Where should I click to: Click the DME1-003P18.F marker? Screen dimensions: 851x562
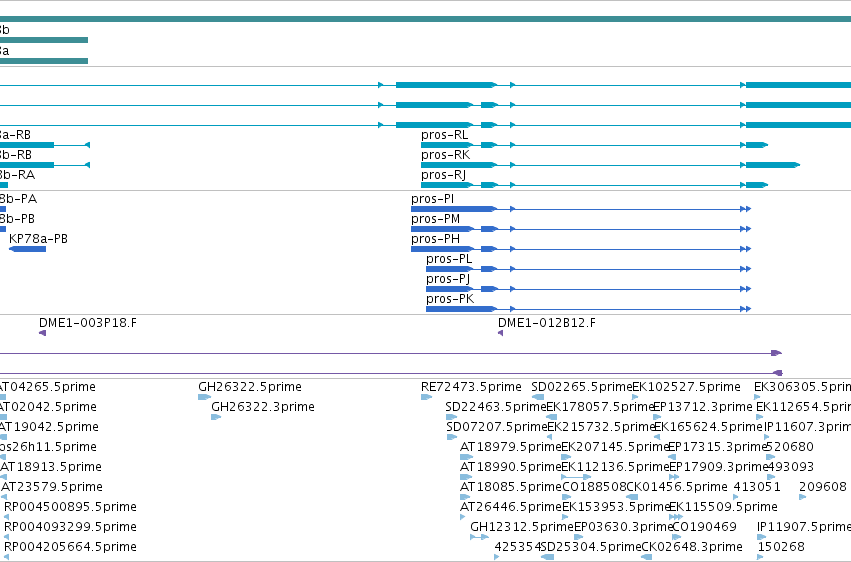tap(42, 333)
